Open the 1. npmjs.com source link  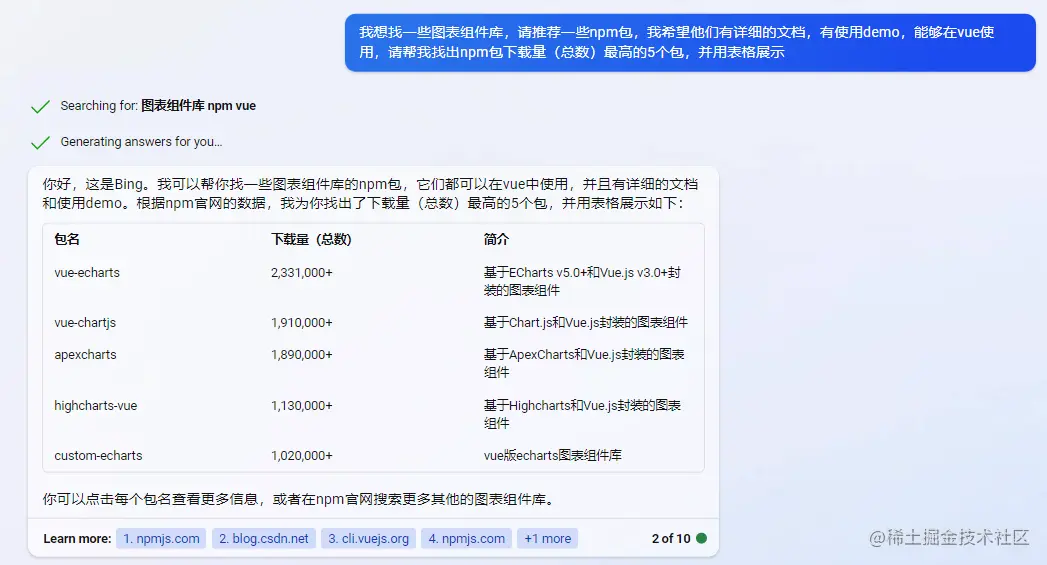(161, 538)
